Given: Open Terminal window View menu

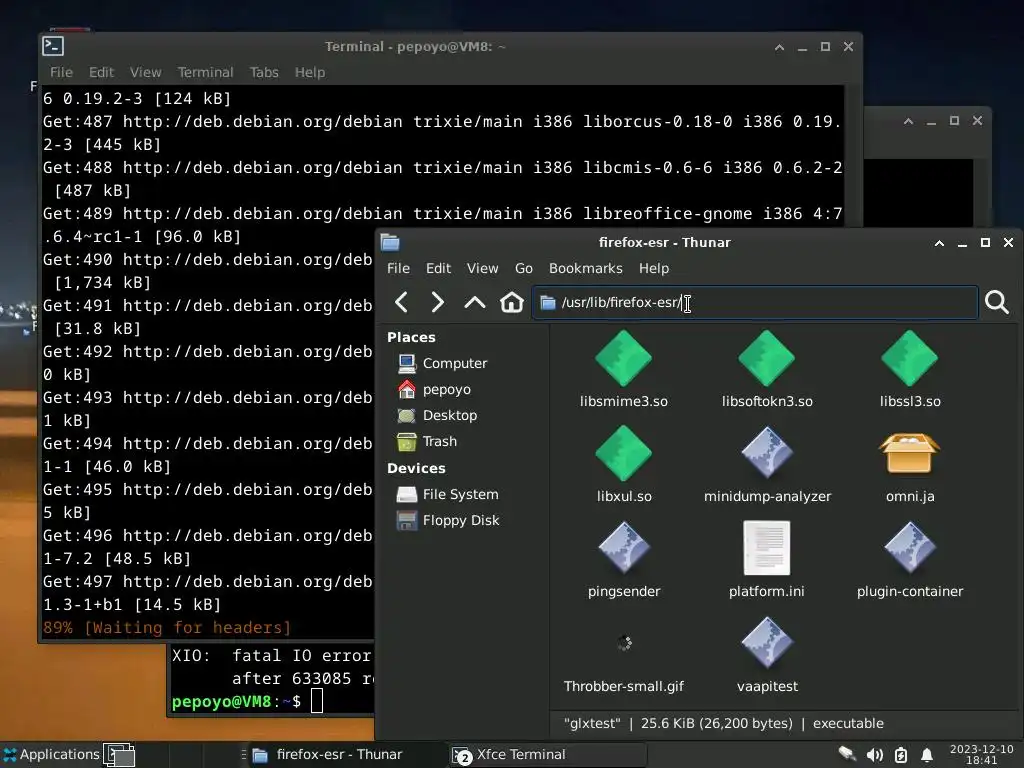Looking at the screenshot, I should coord(146,72).
